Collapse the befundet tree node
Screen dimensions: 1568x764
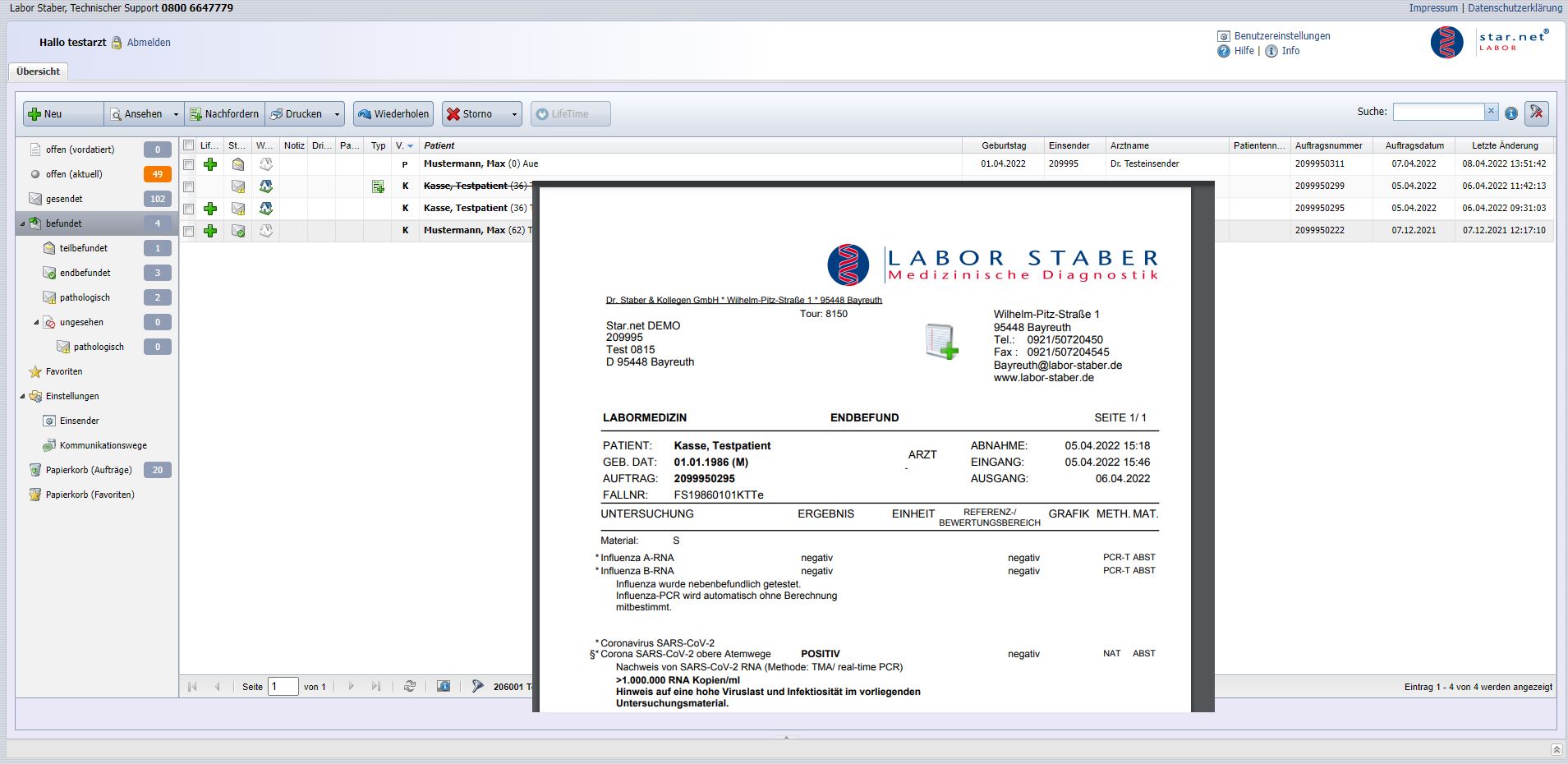pos(22,223)
